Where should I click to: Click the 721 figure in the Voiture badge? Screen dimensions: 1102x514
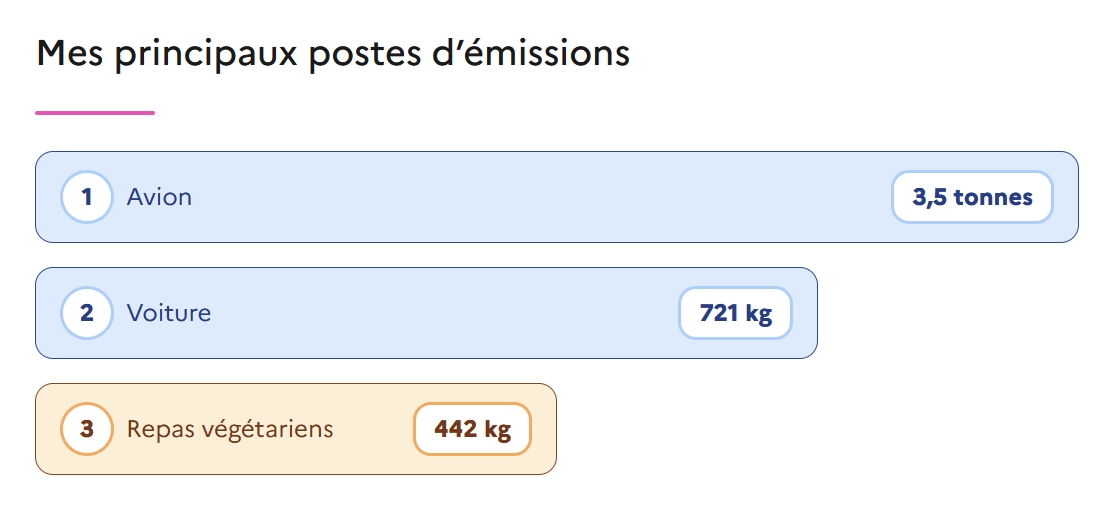719,313
